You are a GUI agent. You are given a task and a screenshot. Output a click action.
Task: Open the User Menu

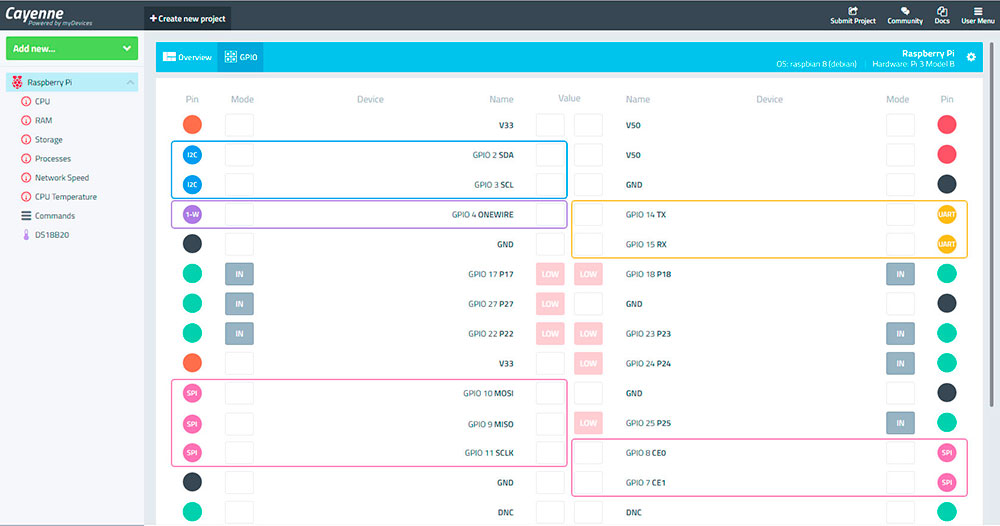[978, 15]
